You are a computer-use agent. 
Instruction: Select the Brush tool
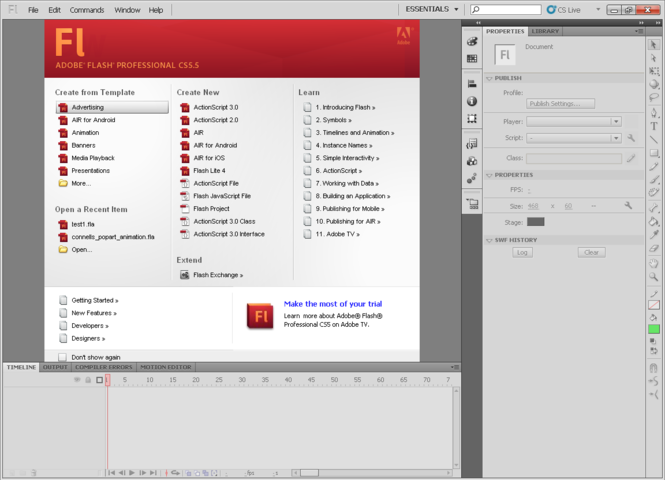tap(654, 179)
